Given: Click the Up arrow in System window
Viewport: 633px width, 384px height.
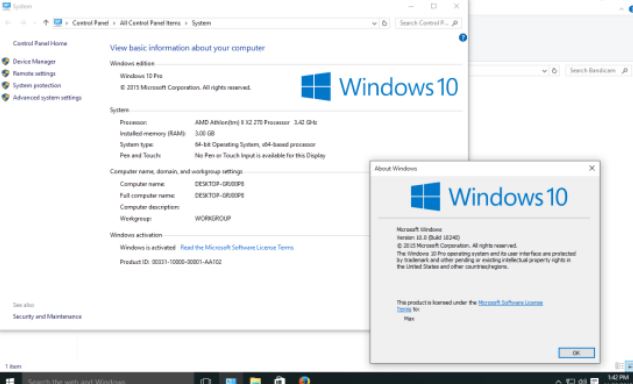Looking at the screenshot, I should tap(46, 23).
